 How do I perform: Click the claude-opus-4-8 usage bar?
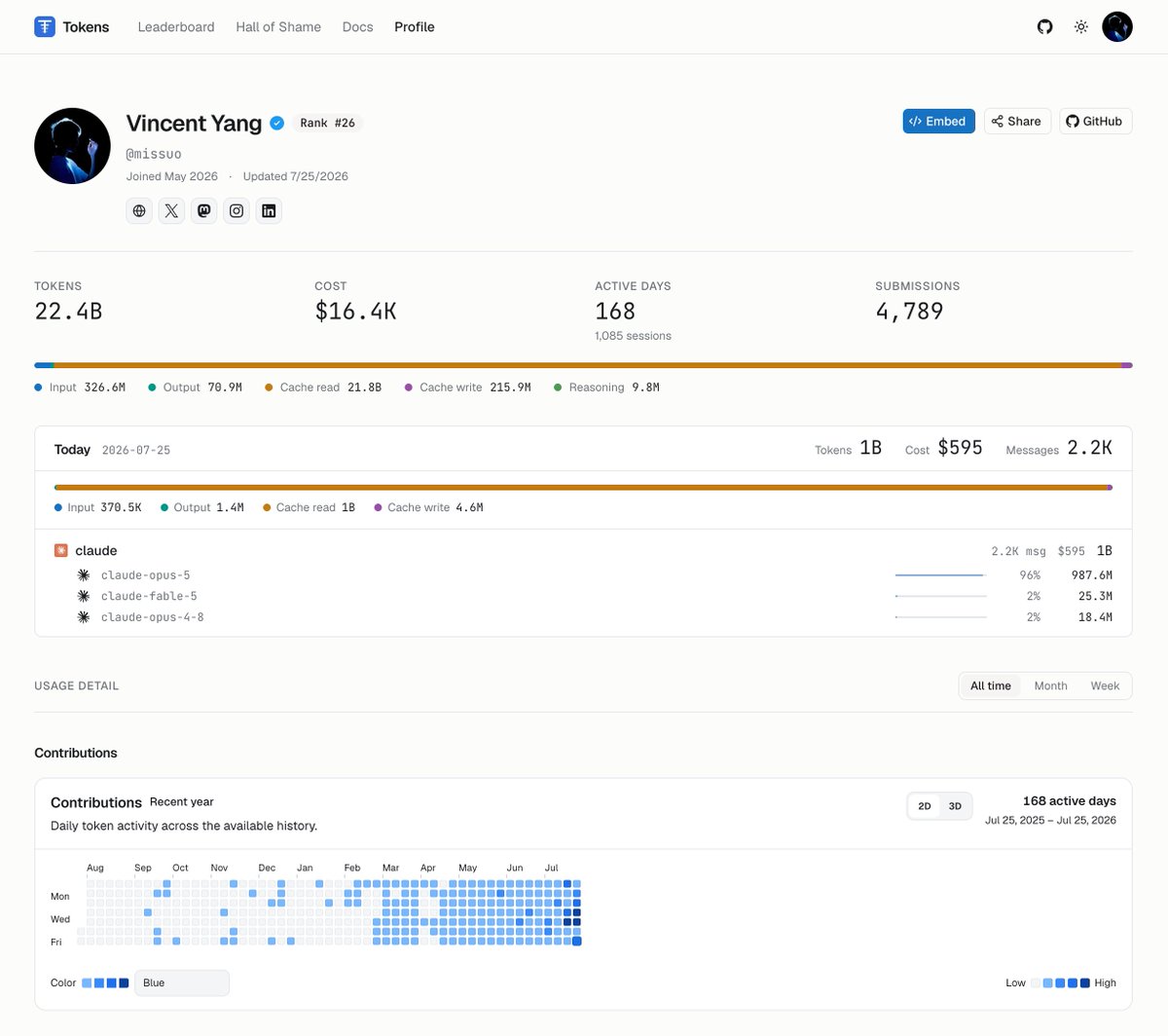point(940,617)
